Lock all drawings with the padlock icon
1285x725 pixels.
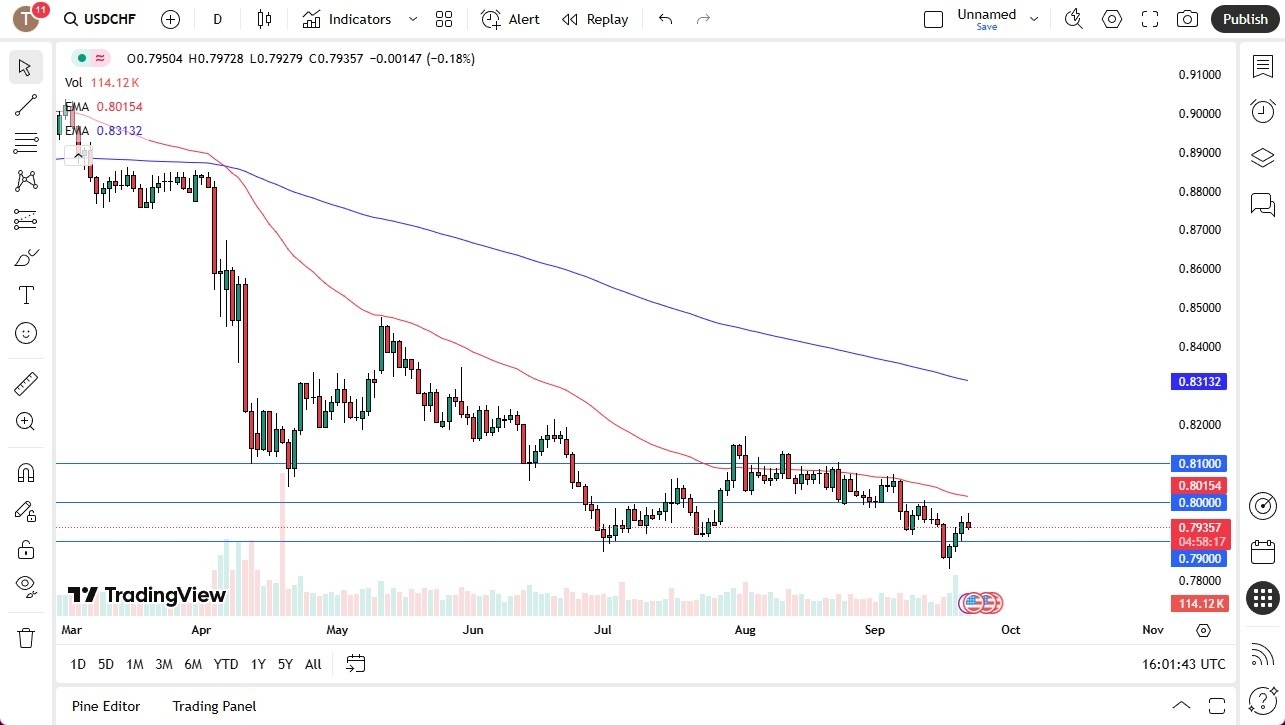tap(25, 549)
